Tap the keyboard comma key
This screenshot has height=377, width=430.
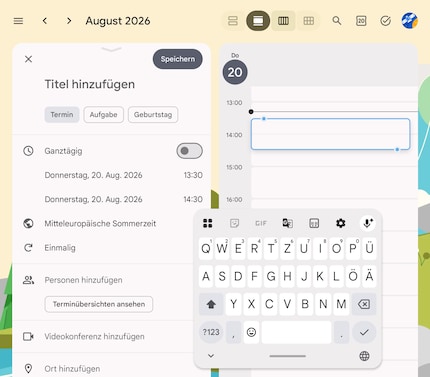click(233, 332)
